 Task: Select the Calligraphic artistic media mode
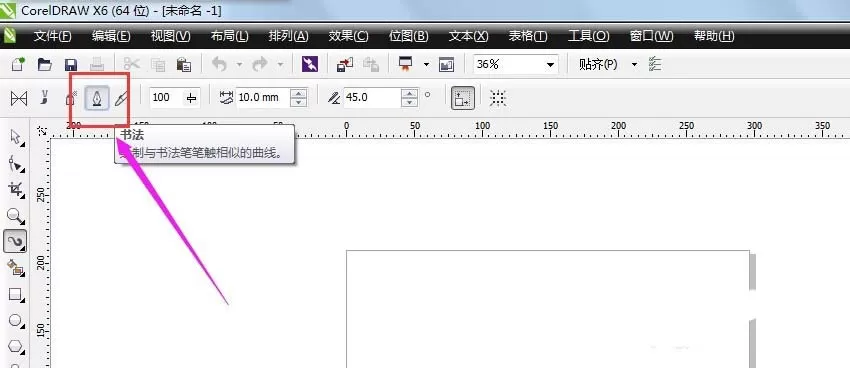point(96,98)
